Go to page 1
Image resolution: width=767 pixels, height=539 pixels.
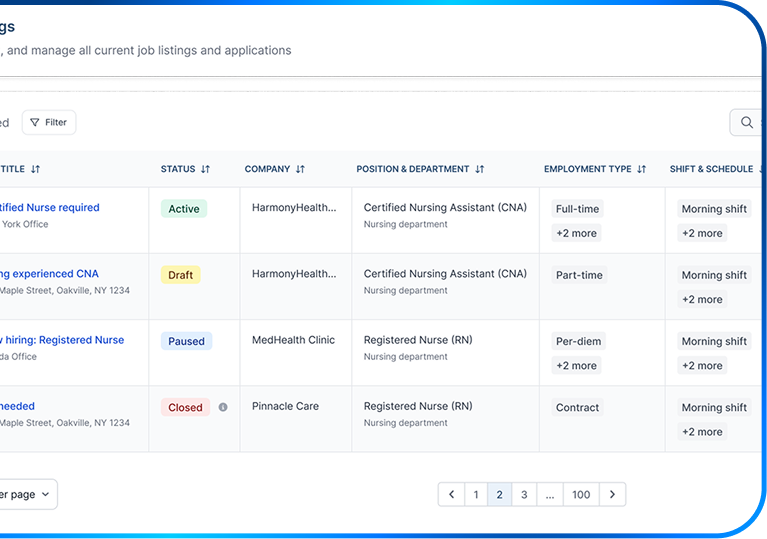tap(476, 494)
